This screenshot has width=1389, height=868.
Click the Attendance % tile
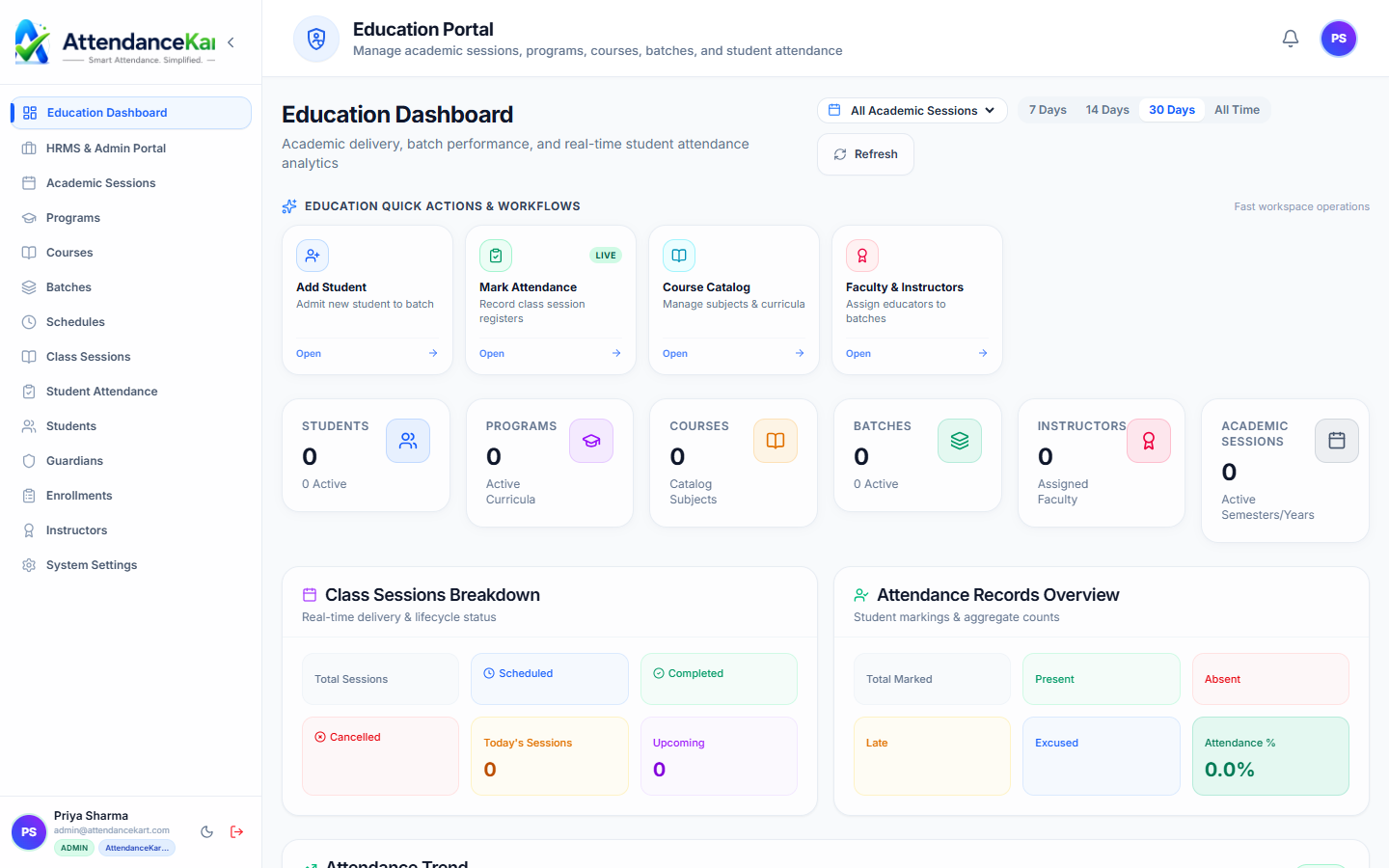1270,756
